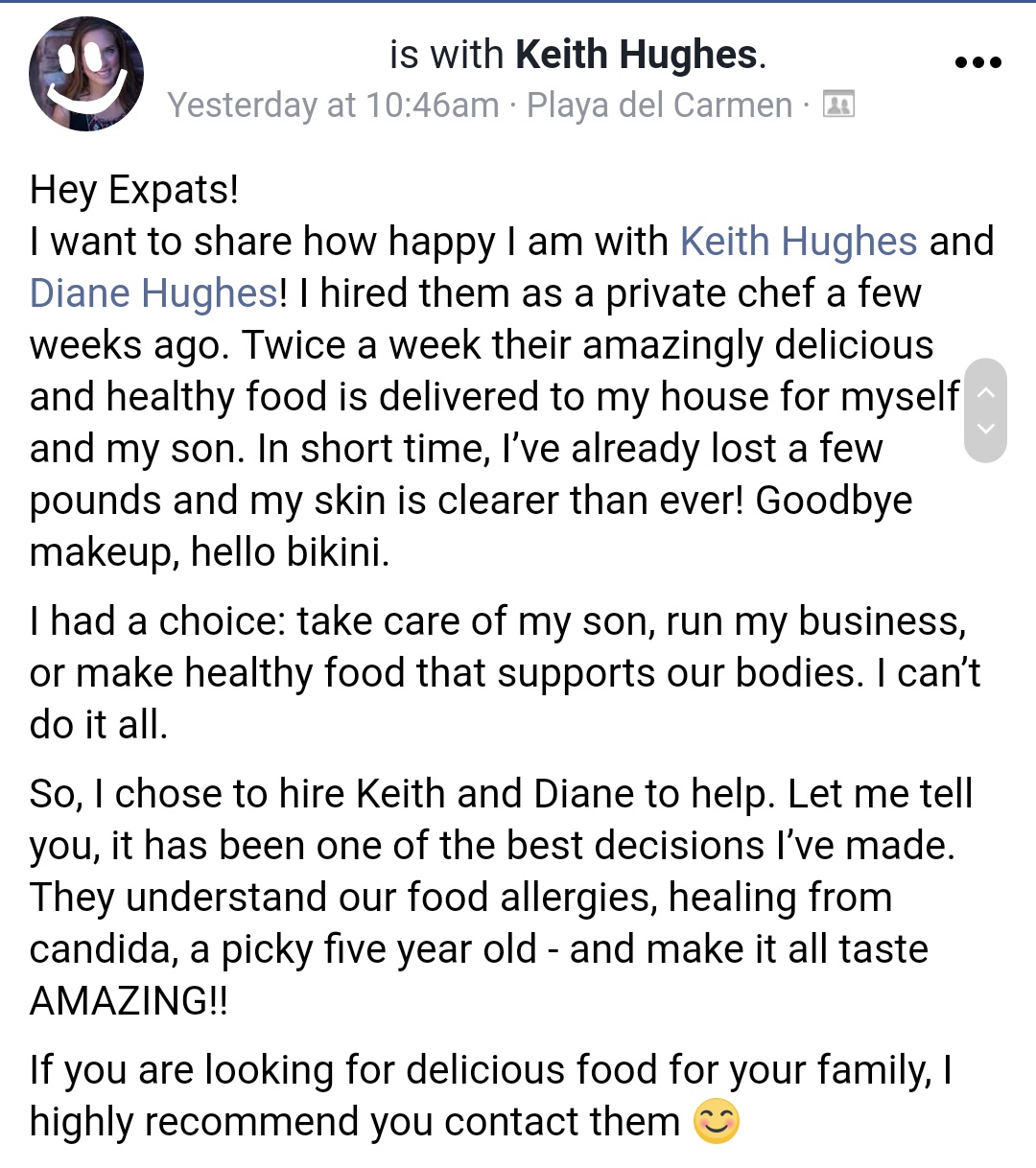Tap the blushing smiley emoji at post end
The width and height of the screenshot is (1036, 1168).
717,1121
